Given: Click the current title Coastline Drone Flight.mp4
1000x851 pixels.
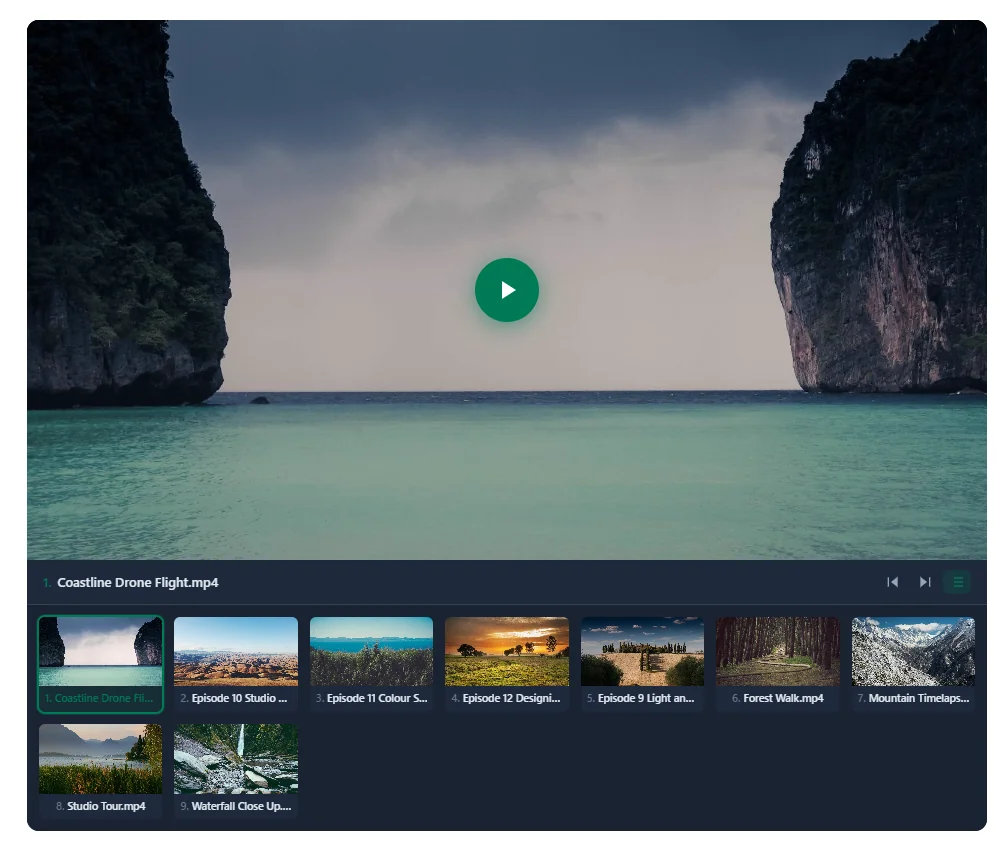Looking at the screenshot, I should coord(138,582).
